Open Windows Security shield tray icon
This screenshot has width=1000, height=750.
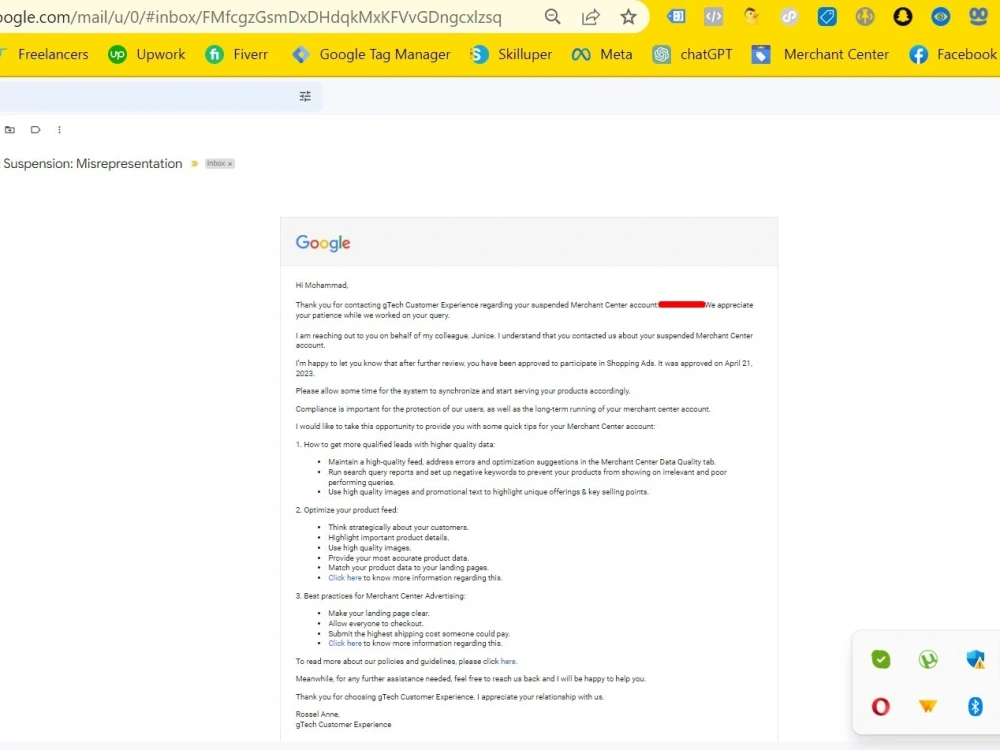click(x=975, y=659)
